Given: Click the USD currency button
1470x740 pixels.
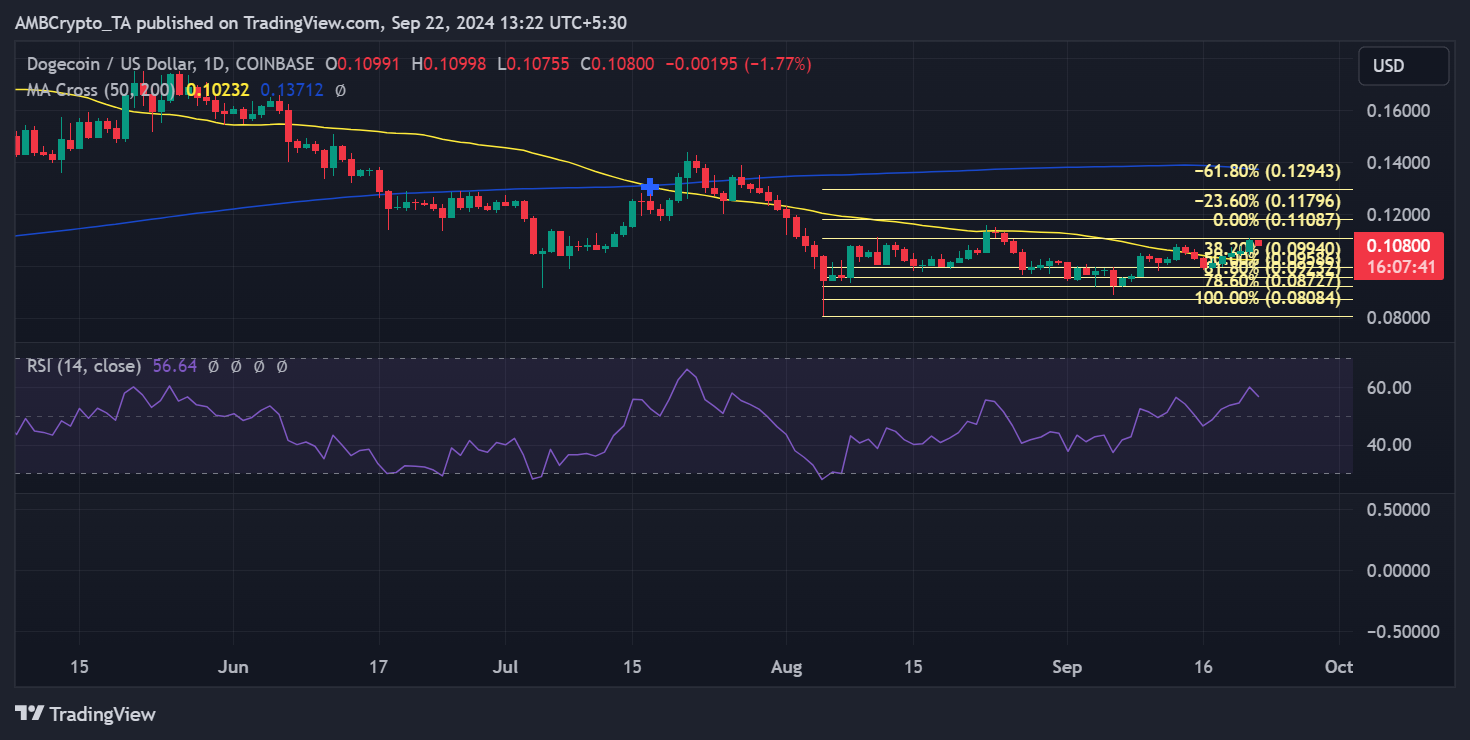Looking at the screenshot, I should [x=1403, y=66].
